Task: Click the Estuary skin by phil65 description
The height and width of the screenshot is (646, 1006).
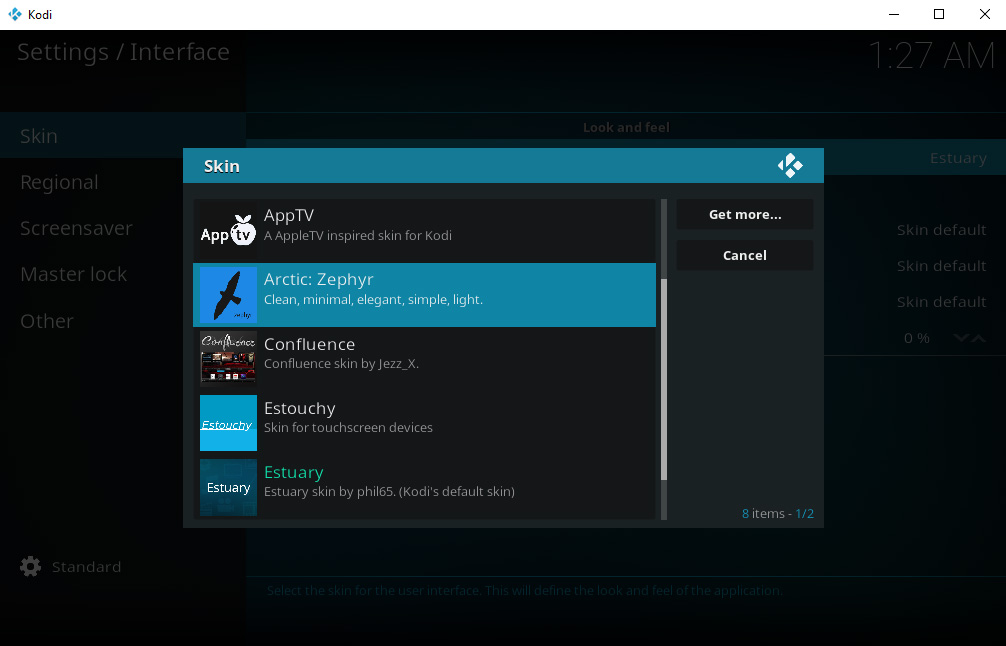Action: 389,492
